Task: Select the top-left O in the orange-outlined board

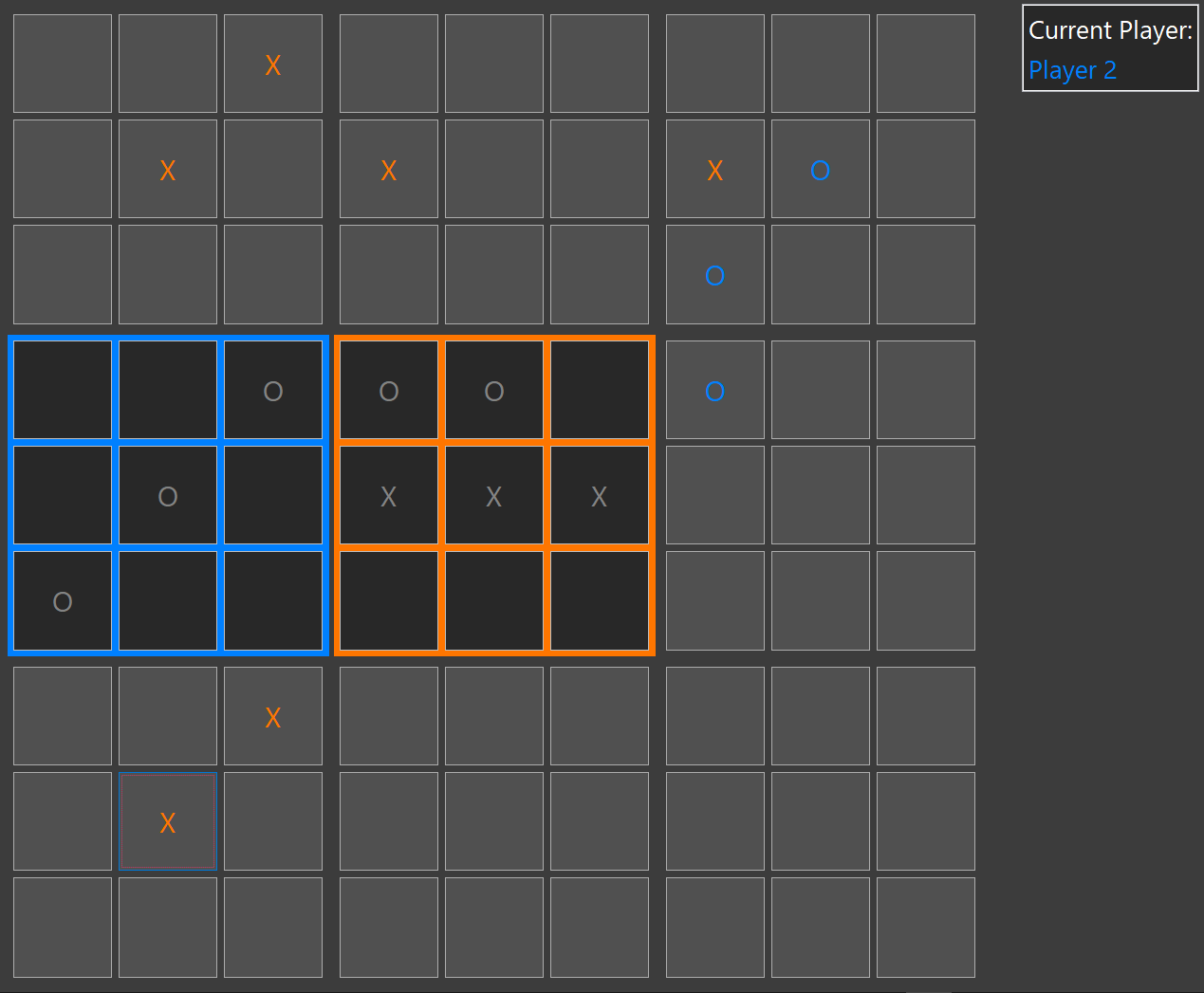Action: pyautogui.click(x=389, y=391)
